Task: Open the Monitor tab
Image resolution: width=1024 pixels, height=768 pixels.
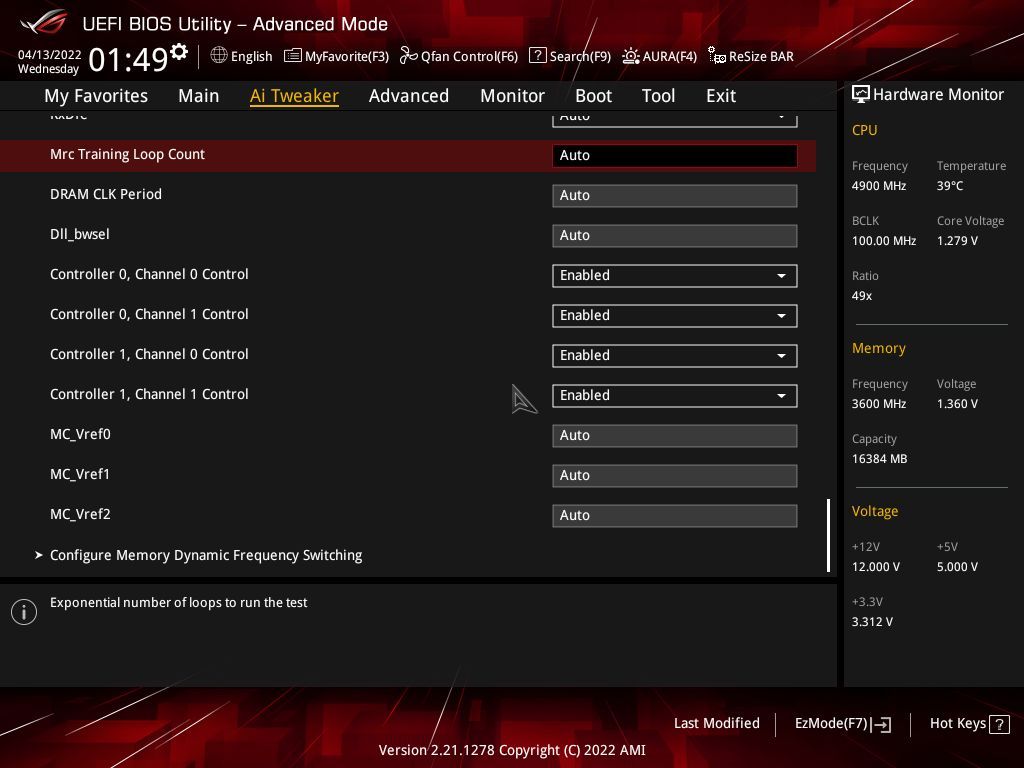Action: click(512, 96)
